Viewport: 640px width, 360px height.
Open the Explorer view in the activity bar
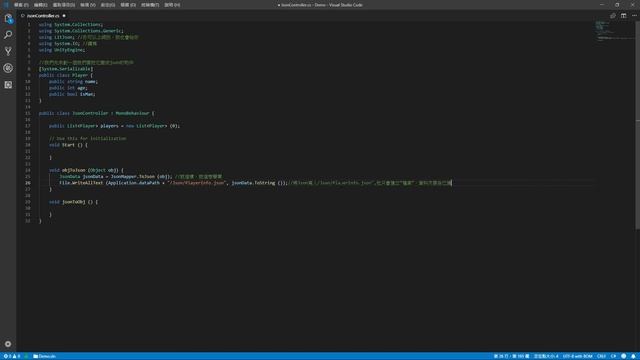8,18
